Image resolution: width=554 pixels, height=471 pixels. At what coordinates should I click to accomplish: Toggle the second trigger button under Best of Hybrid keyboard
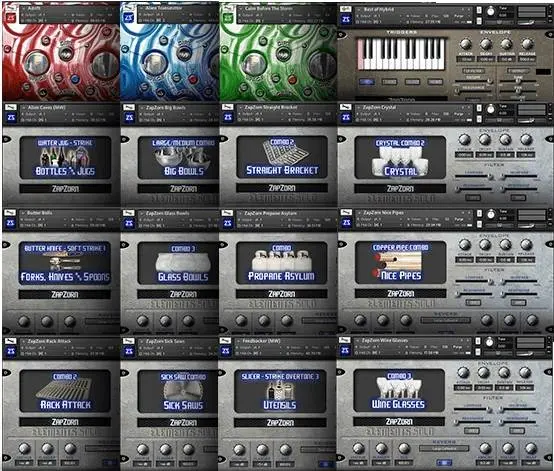[x=389, y=82]
